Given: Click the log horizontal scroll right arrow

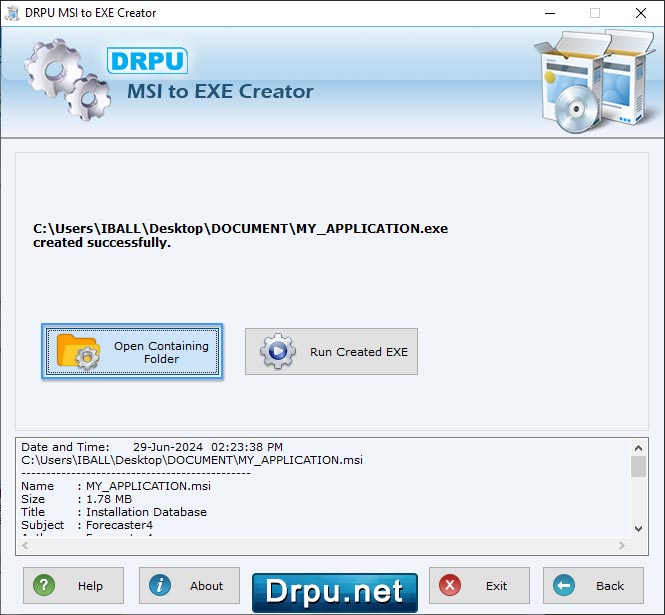Looking at the screenshot, I should pyautogui.click(x=621, y=545).
